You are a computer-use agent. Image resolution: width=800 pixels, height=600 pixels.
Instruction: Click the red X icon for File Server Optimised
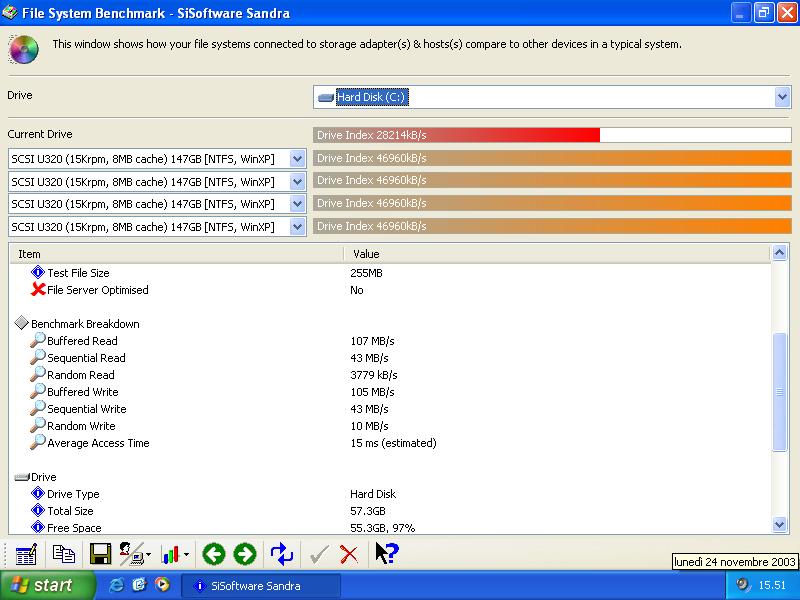click(38, 289)
